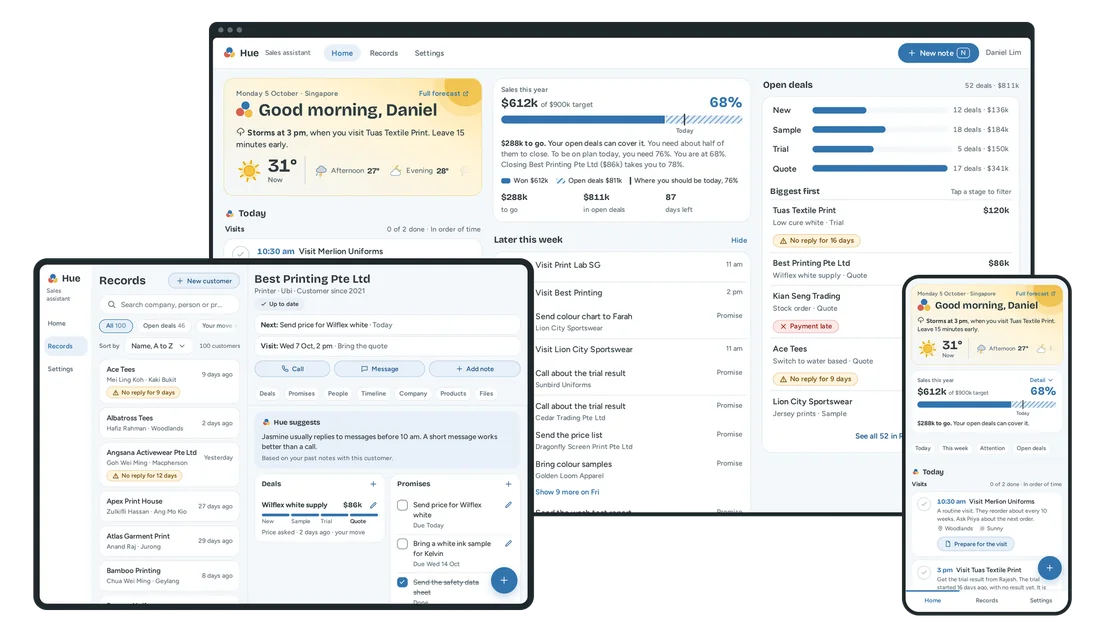
Task: Click the desktop sales-this-year progress bar
Action: pos(621,120)
